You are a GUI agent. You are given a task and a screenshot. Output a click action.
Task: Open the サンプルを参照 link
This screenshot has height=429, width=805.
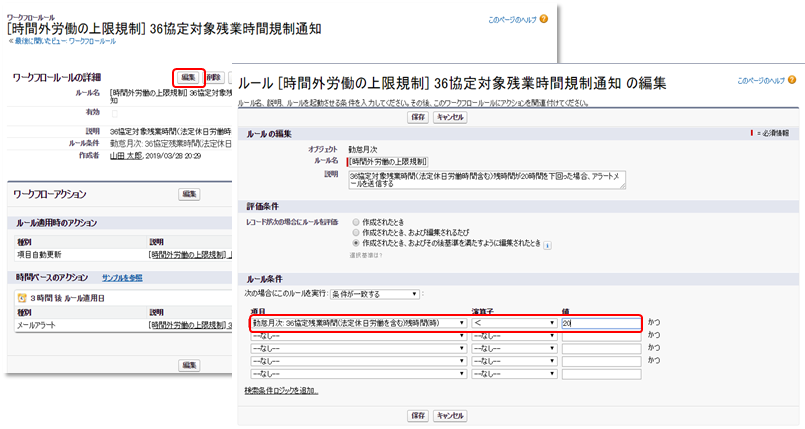point(121,276)
